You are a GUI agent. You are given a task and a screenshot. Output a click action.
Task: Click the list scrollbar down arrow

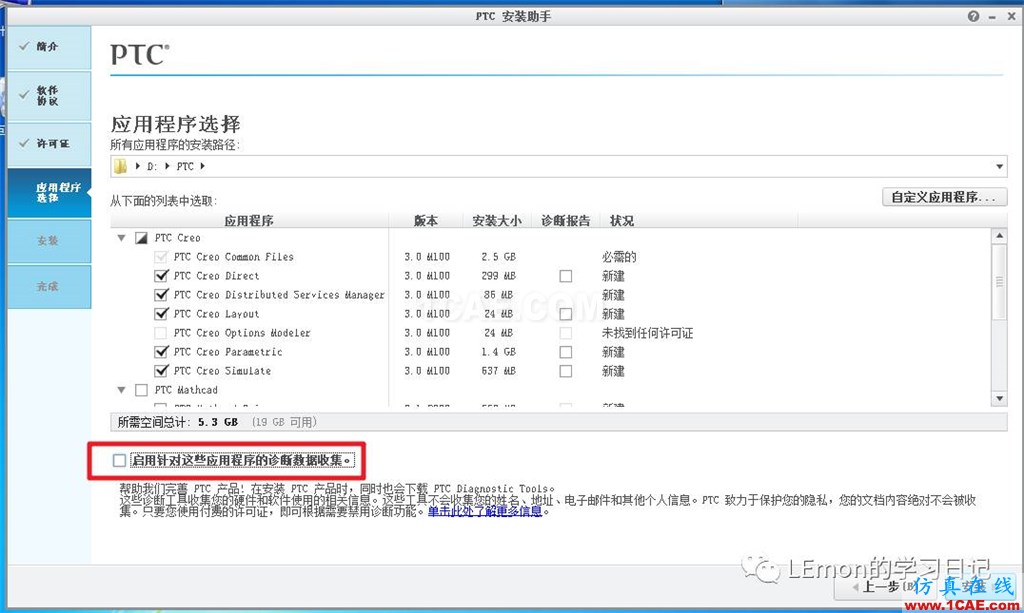pos(999,398)
